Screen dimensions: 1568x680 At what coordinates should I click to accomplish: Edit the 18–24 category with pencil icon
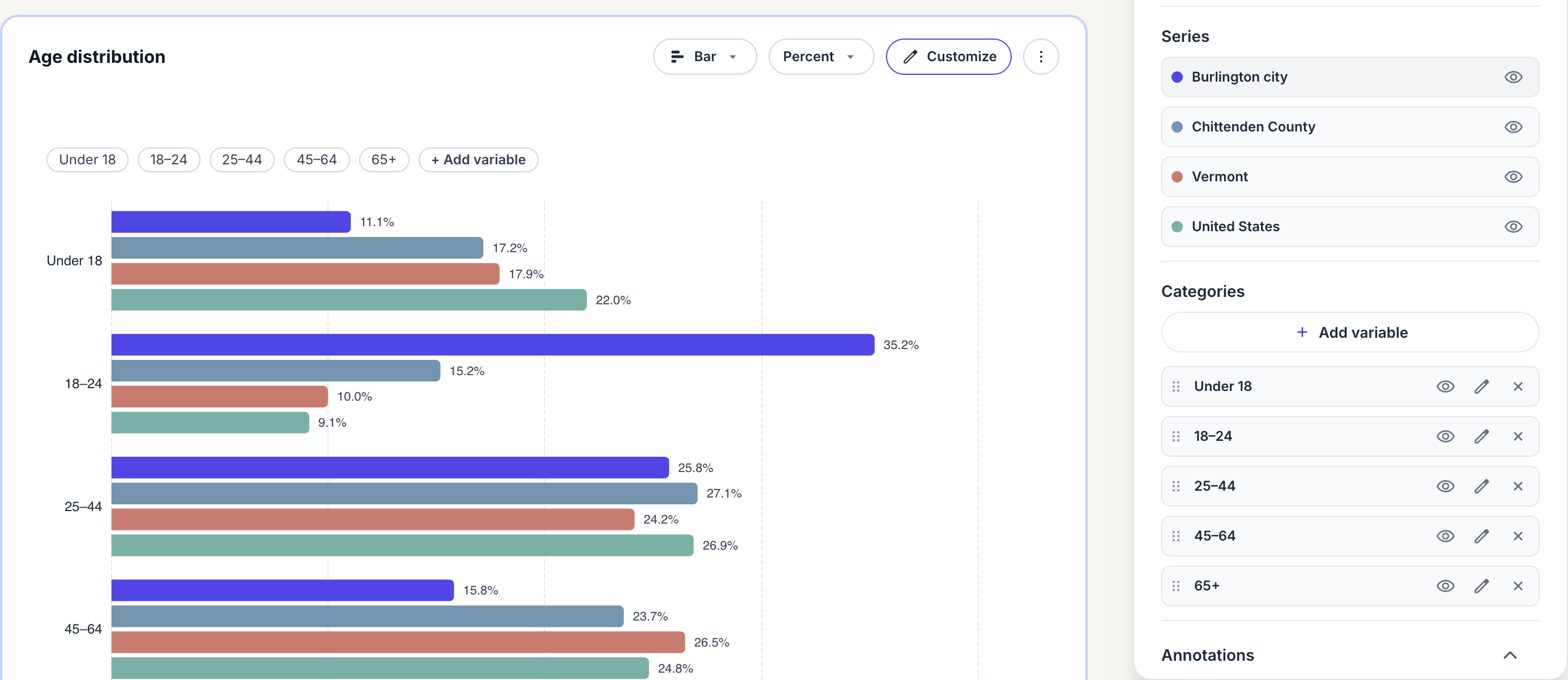tap(1481, 436)
